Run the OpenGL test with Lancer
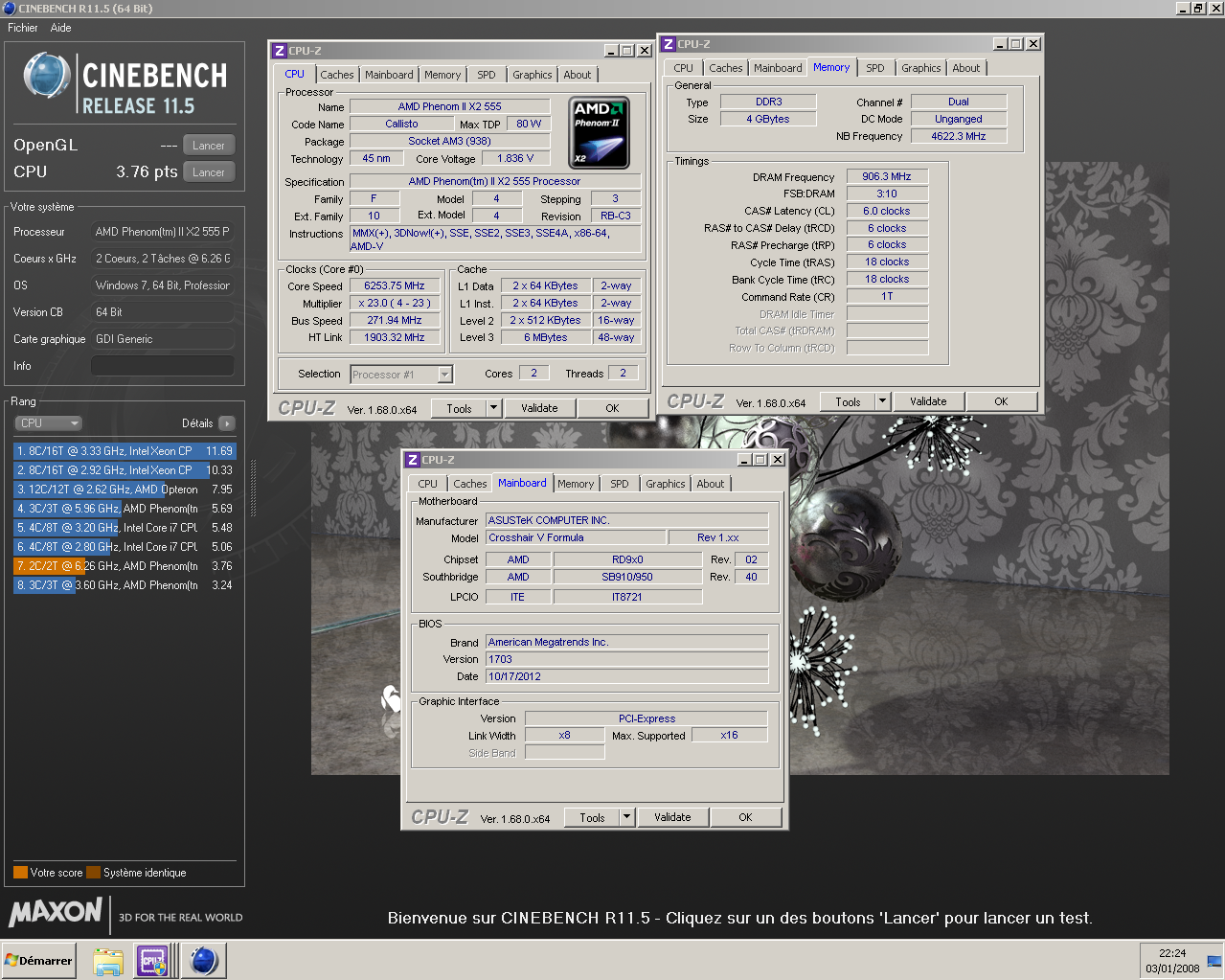 [209, 146]
